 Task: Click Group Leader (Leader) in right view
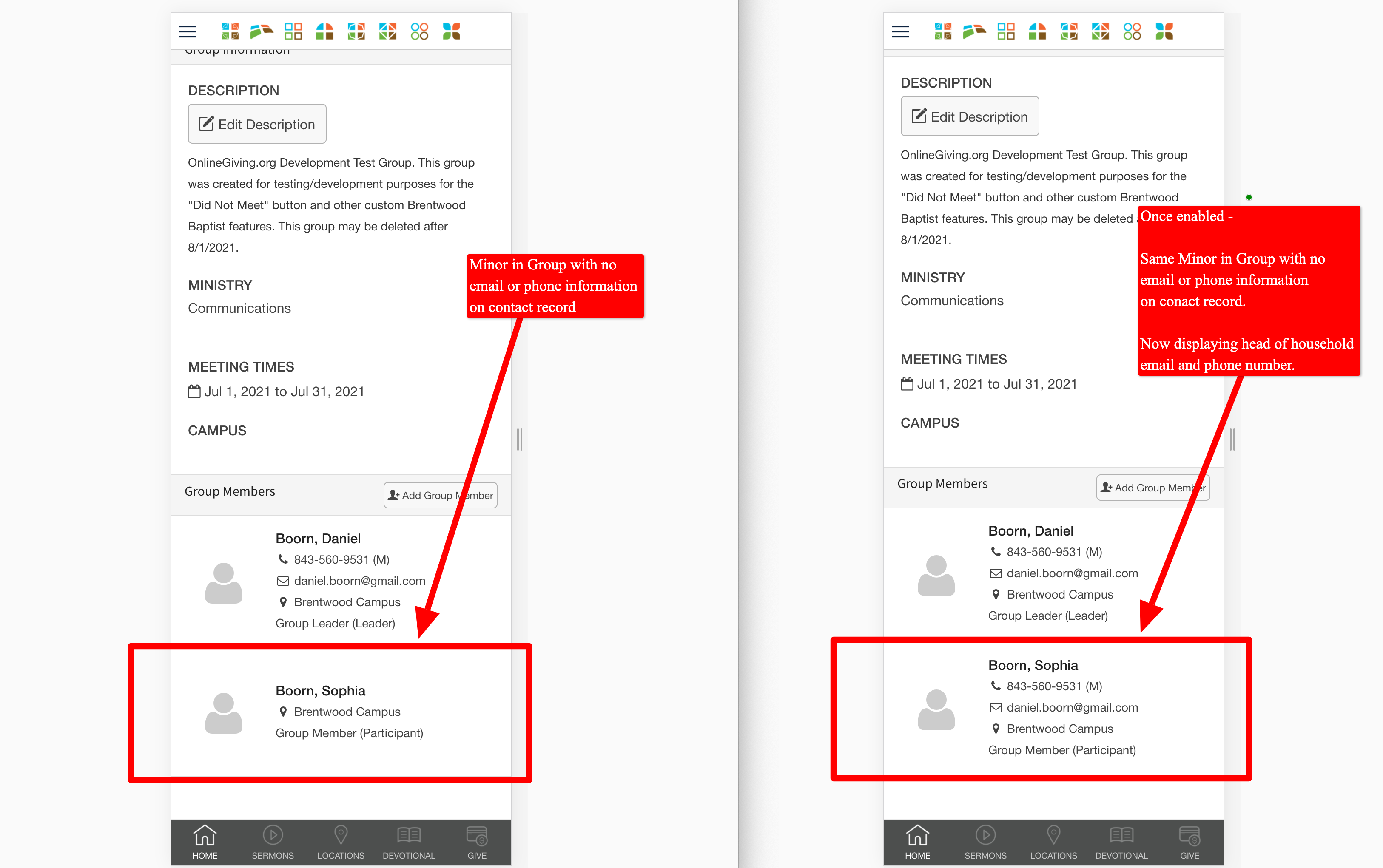point(1048,616)
